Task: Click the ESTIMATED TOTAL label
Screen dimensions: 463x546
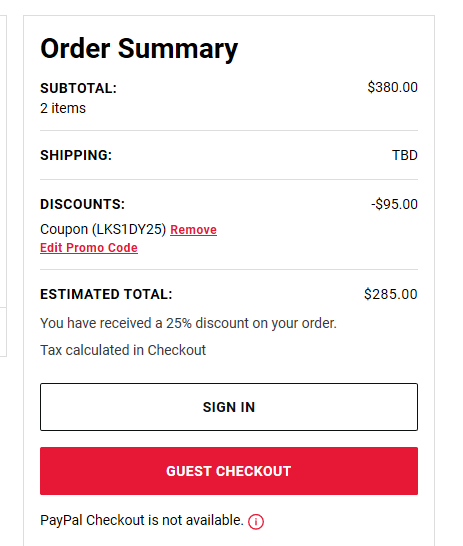Action: tap(106, 294)
